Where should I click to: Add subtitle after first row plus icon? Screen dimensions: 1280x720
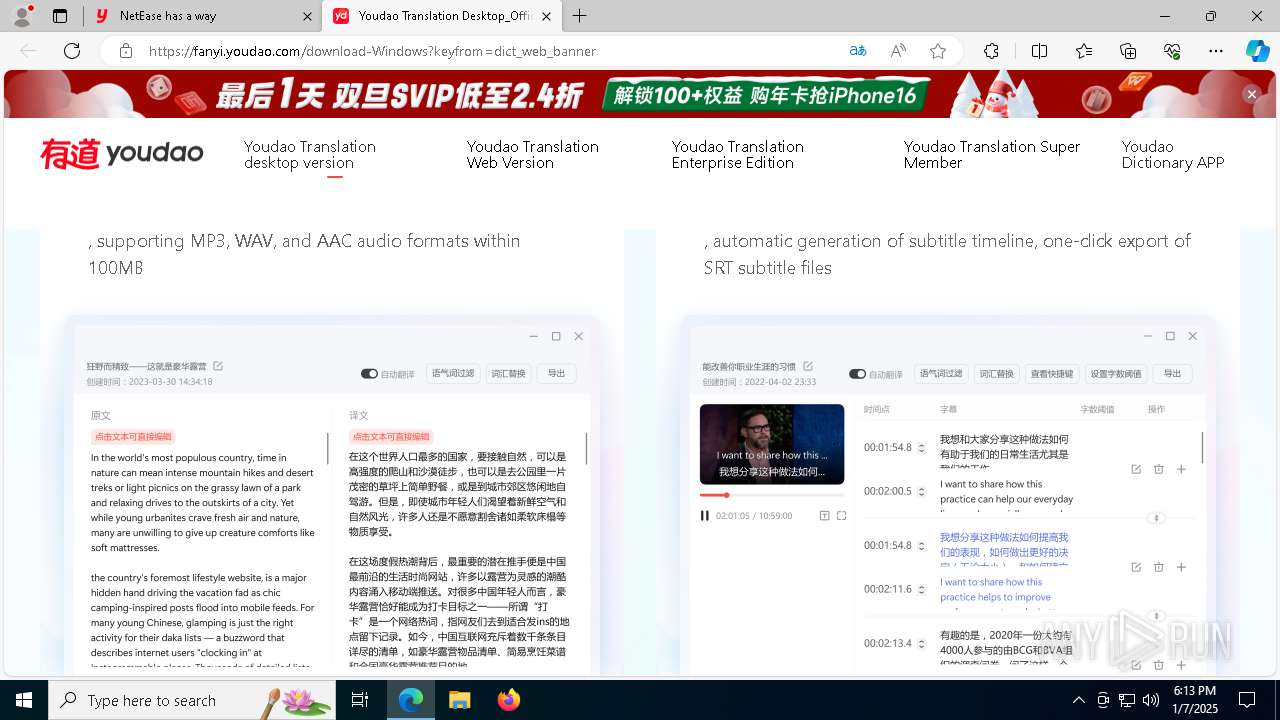[1181, 469]
